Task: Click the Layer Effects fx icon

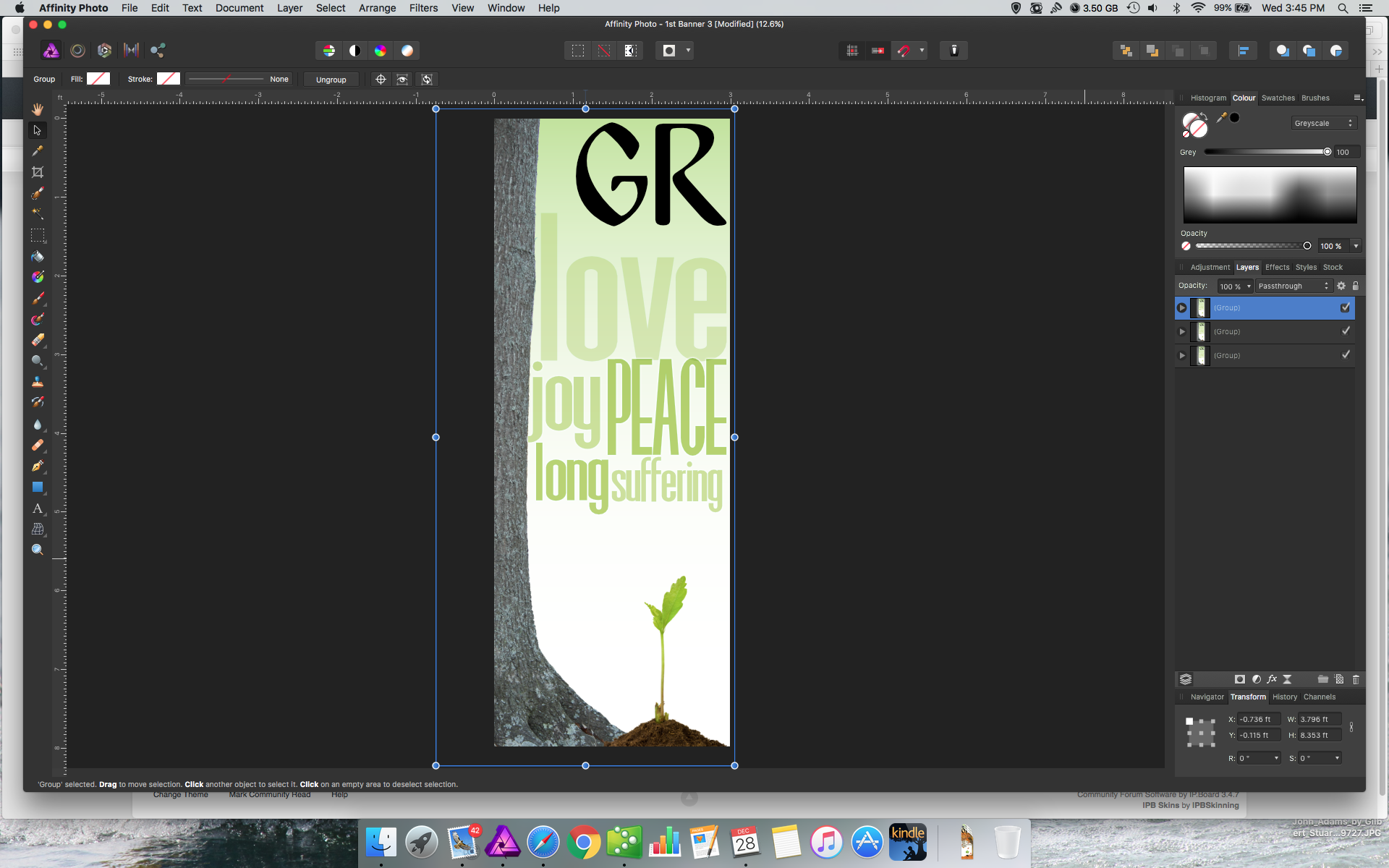Action: (1272, 679)
